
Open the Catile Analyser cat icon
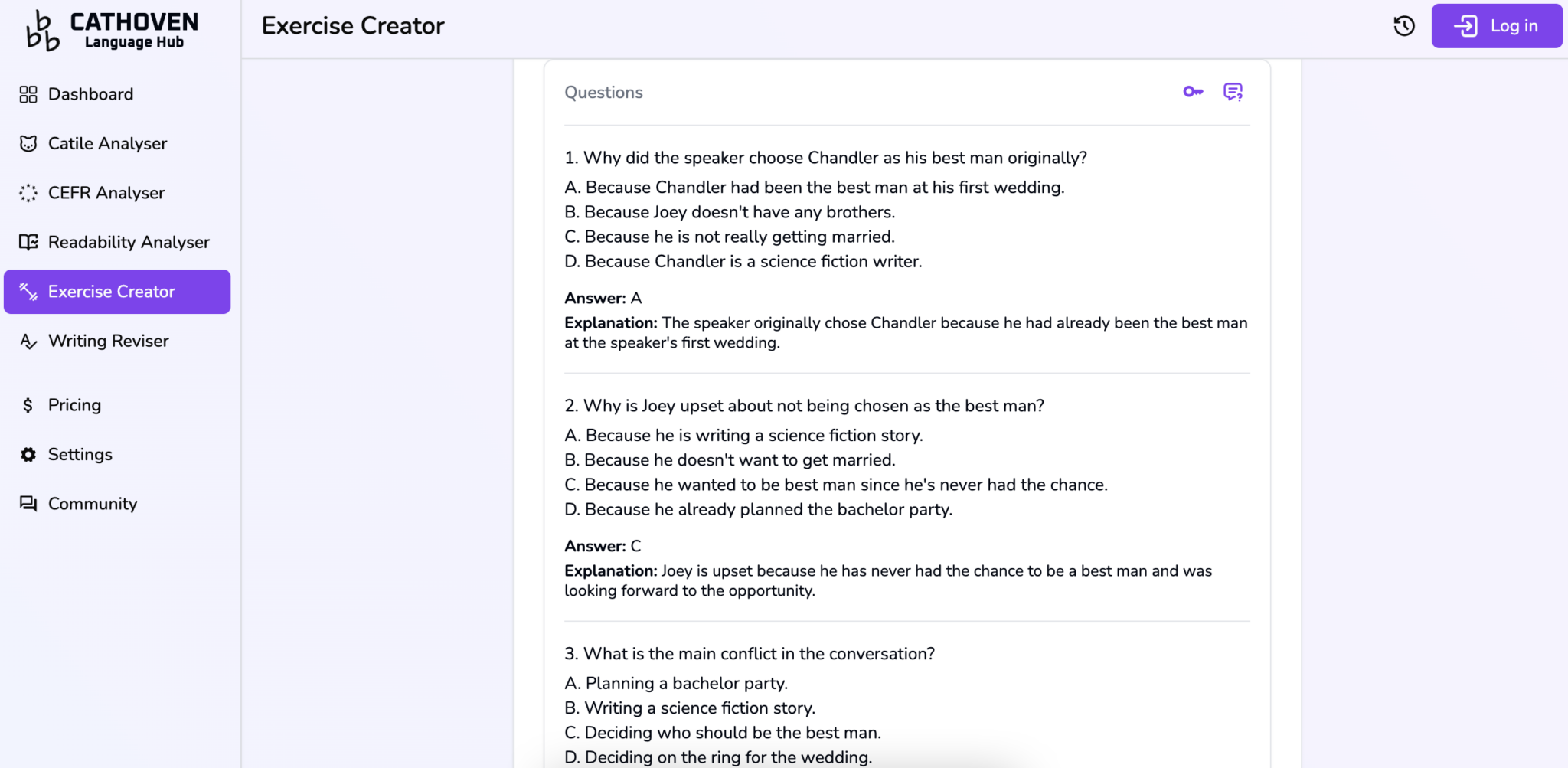(28, 143)
